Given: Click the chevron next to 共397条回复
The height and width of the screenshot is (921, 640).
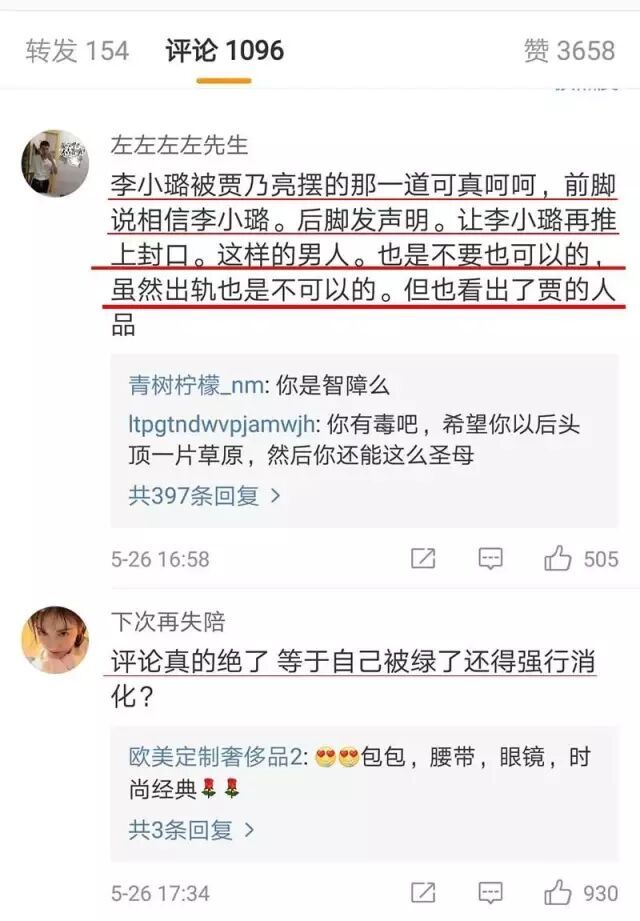Looking at the screenshot, I should [x=275, y=497].
